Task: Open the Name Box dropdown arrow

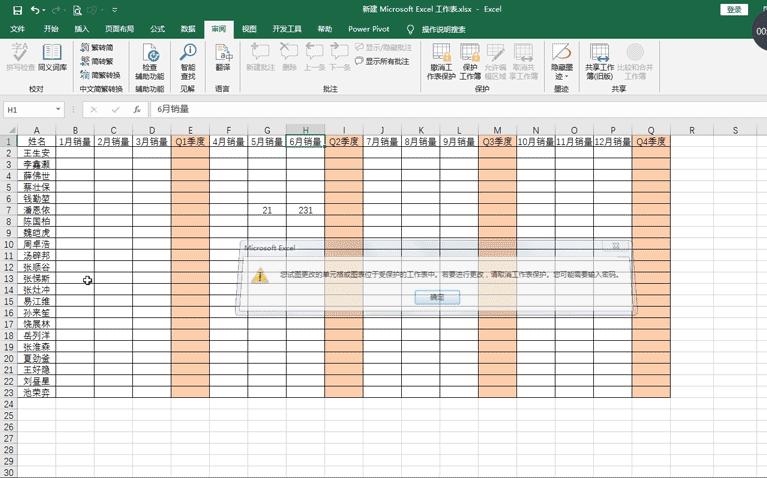Action: 60,110
